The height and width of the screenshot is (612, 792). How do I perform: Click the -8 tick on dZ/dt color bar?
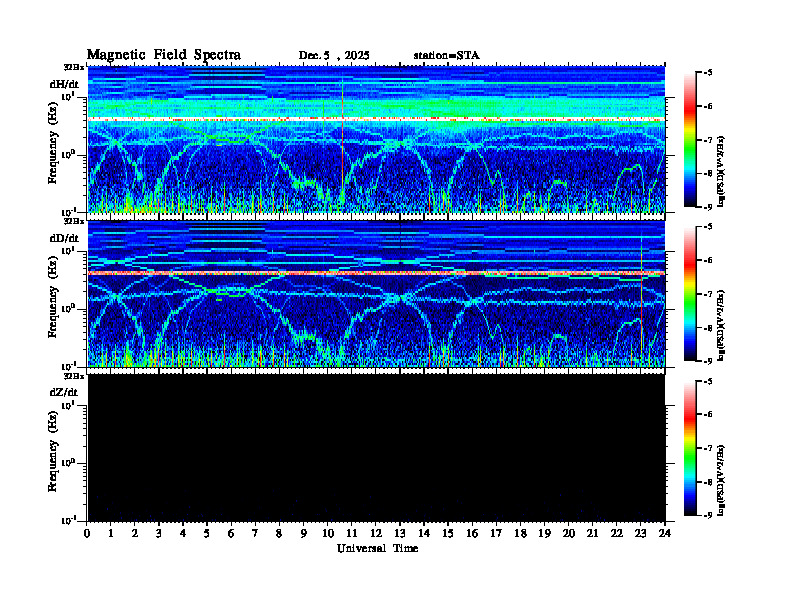point(708,482)
